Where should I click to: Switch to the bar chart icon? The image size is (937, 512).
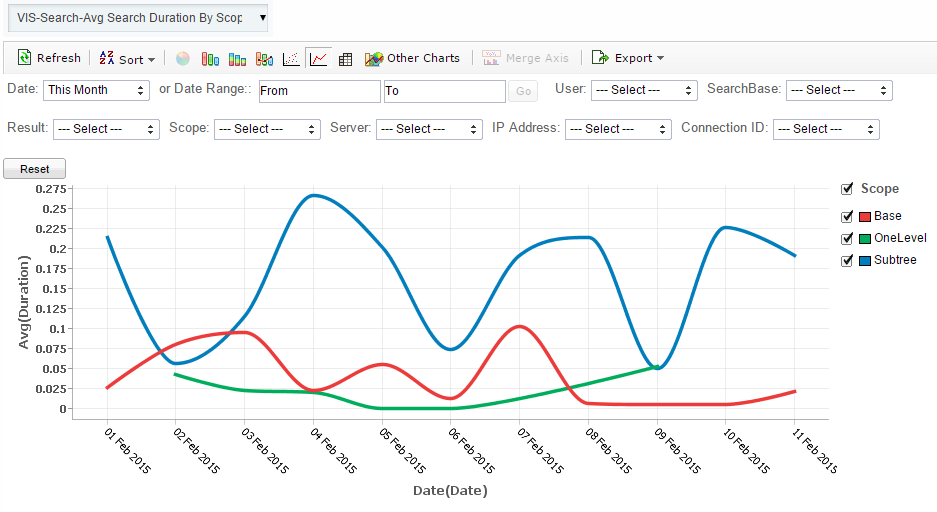[x=210, y=59]
